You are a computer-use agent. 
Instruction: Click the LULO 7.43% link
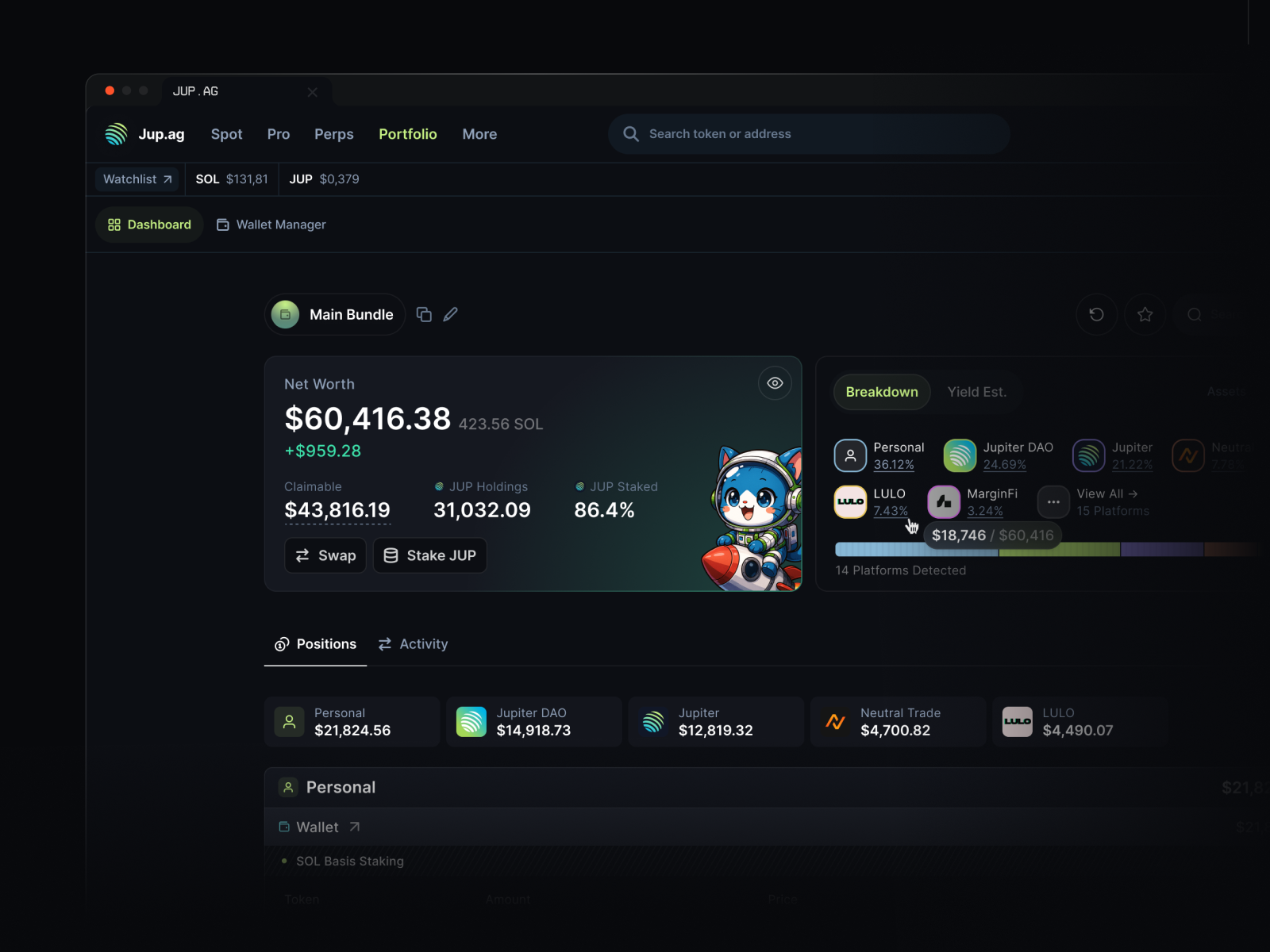point(891,511)
